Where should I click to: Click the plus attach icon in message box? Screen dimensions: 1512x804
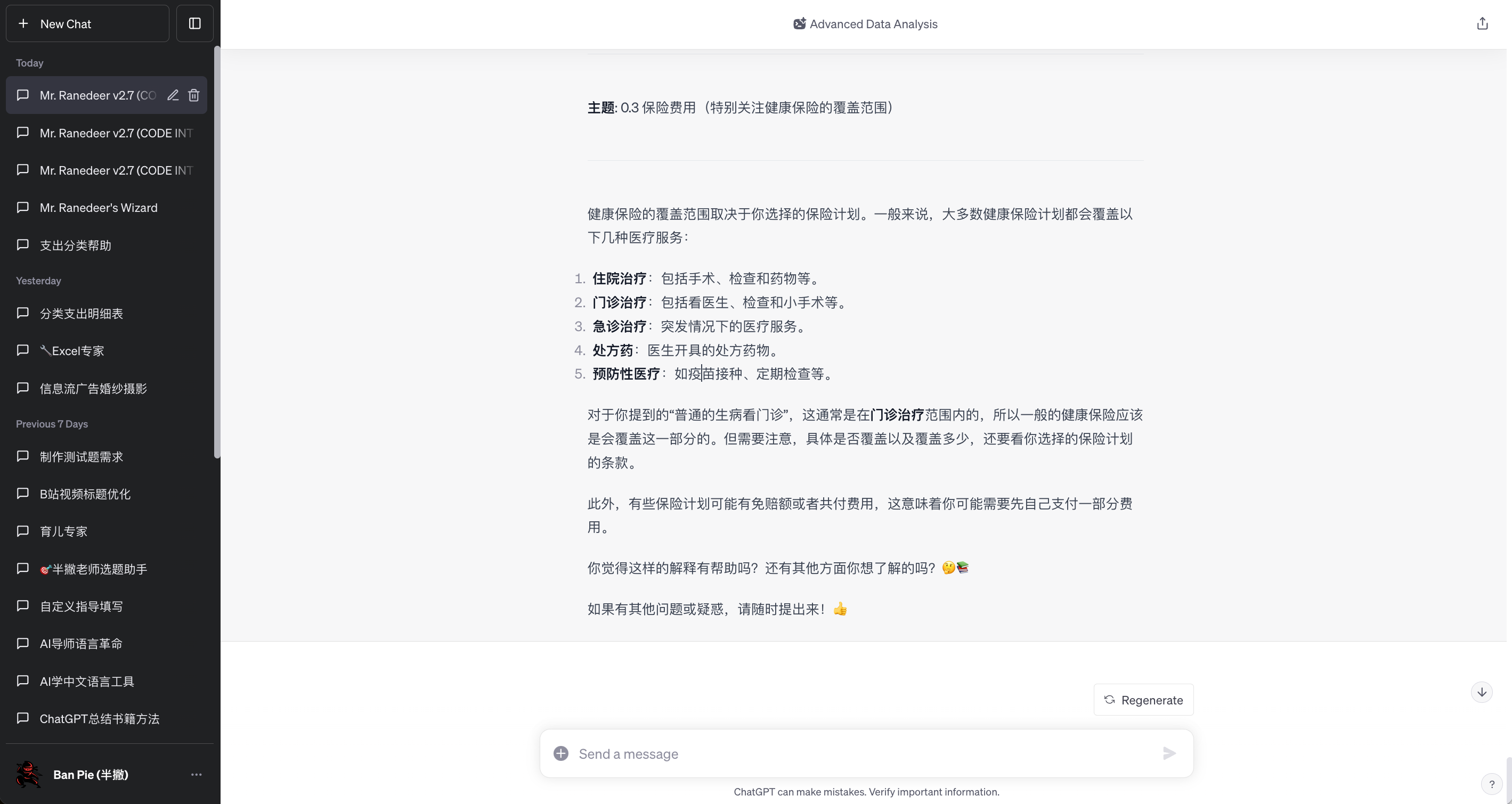pyautogui.click(x=560, y=753)
